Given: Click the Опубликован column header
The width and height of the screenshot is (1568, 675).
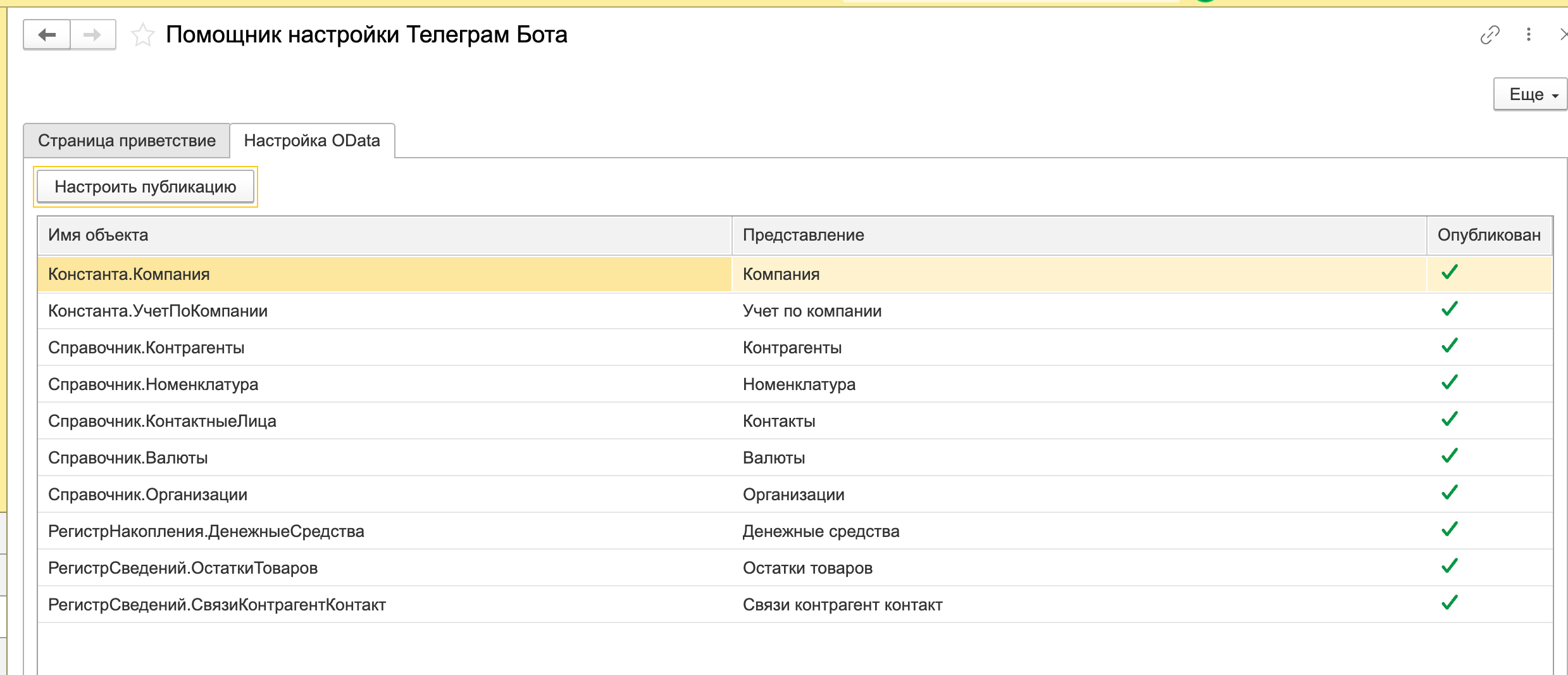Looking at the screenshot, I should point(1488,235).
